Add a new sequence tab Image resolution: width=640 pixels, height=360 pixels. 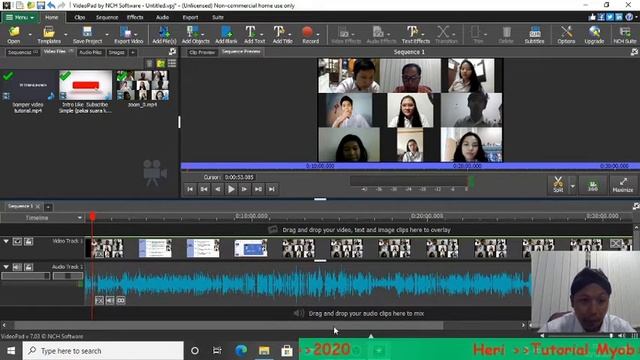click(x=48, y=207)
